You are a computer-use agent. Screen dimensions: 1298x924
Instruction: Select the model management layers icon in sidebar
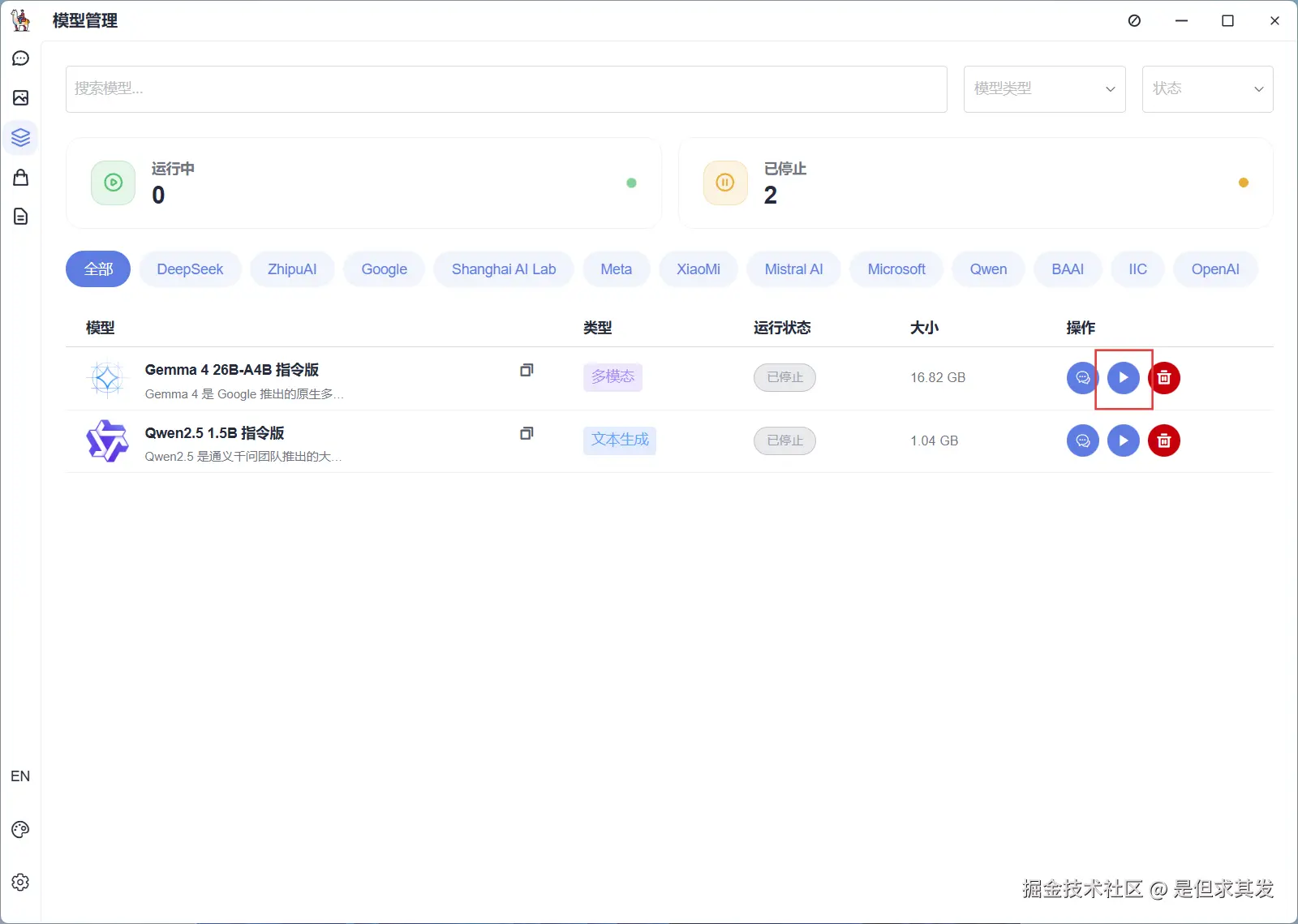[20, 137]
